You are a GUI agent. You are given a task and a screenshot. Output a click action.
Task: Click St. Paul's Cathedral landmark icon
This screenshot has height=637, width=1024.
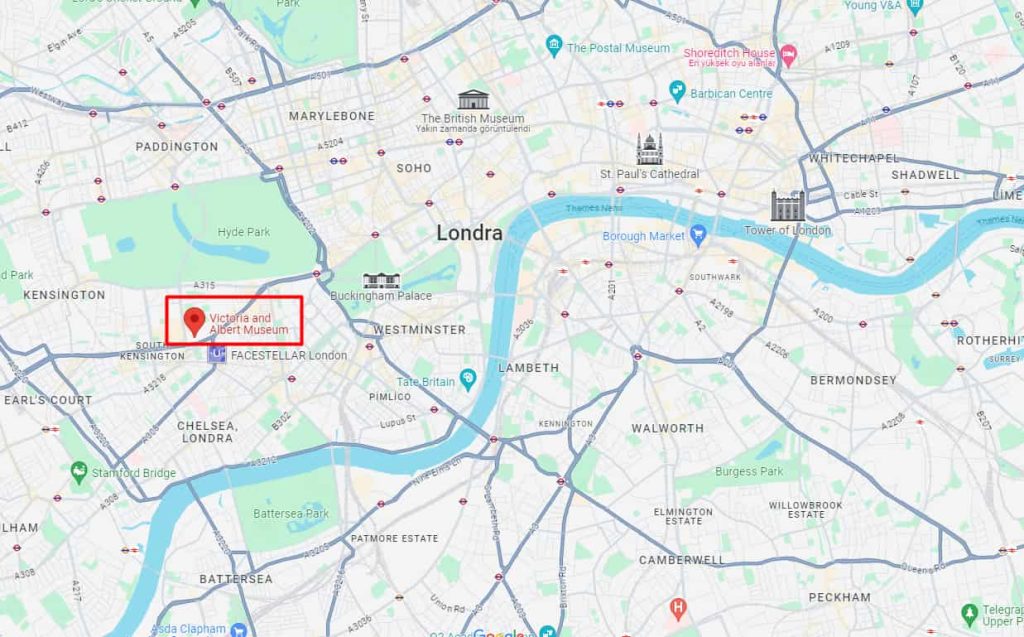click(x=650, y=149)
